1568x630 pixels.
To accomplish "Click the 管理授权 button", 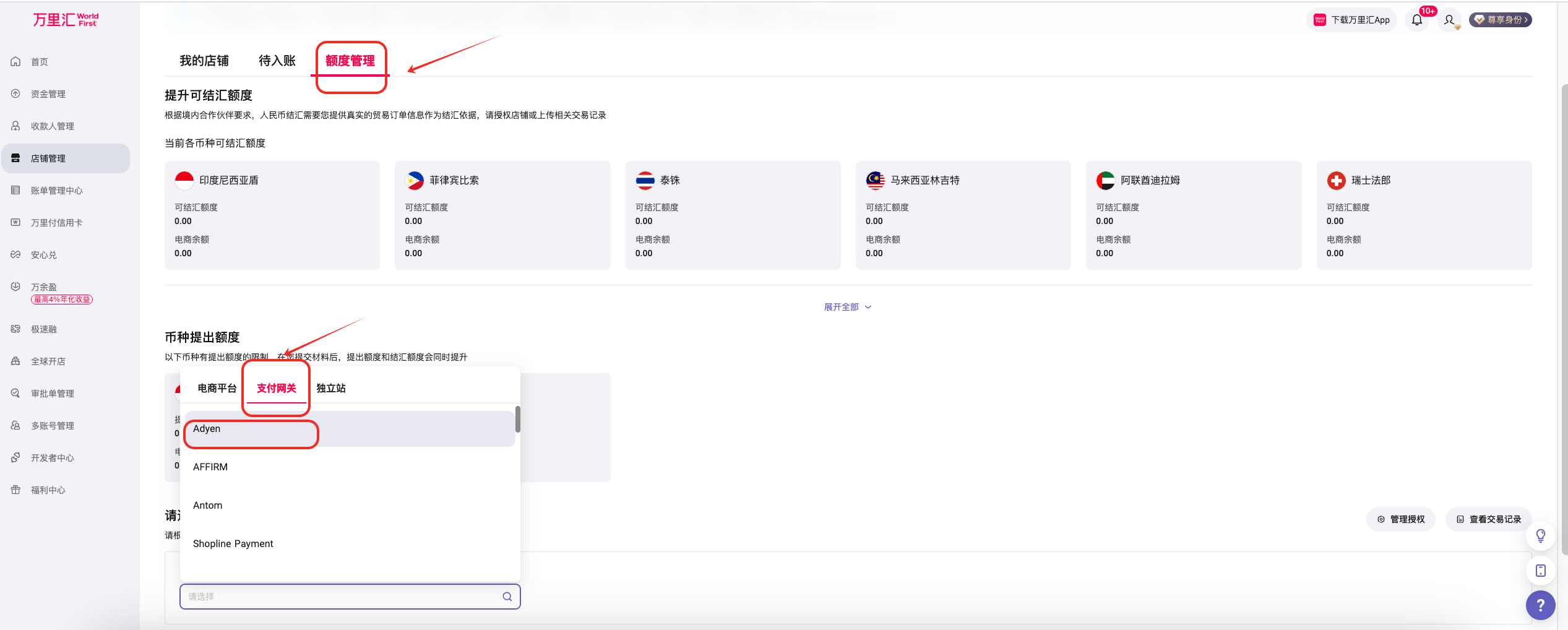I will click(1401, 519).
